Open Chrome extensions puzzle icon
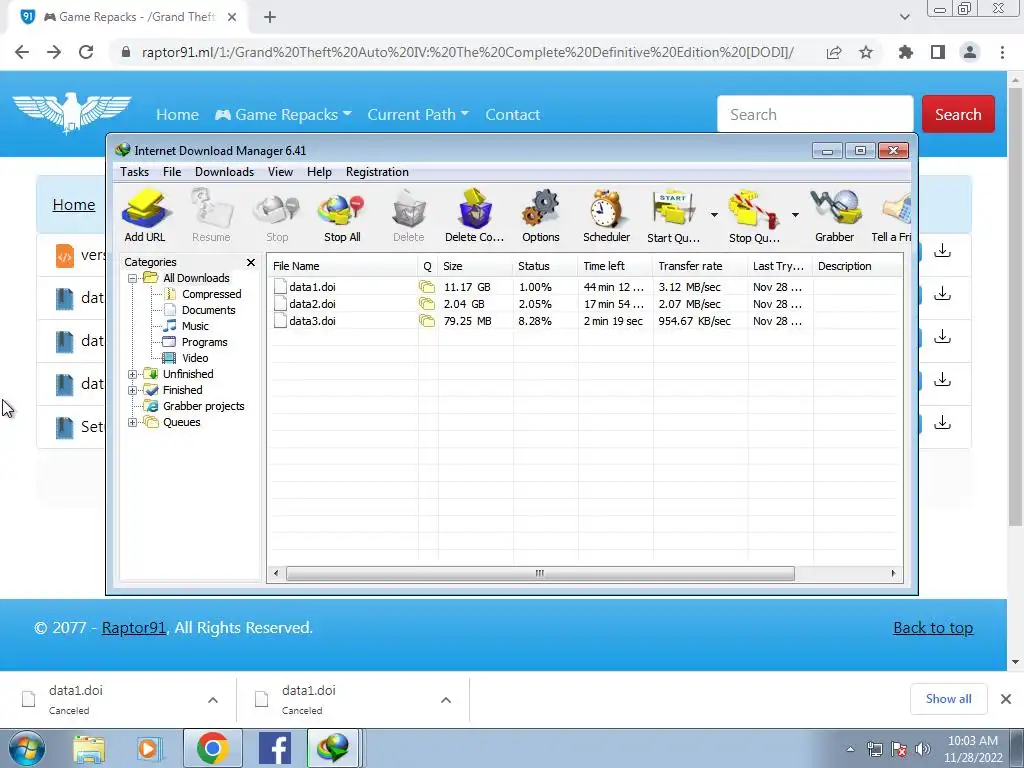The height and width of the screenshot is (768, 1024). click(x=905, y=52)
